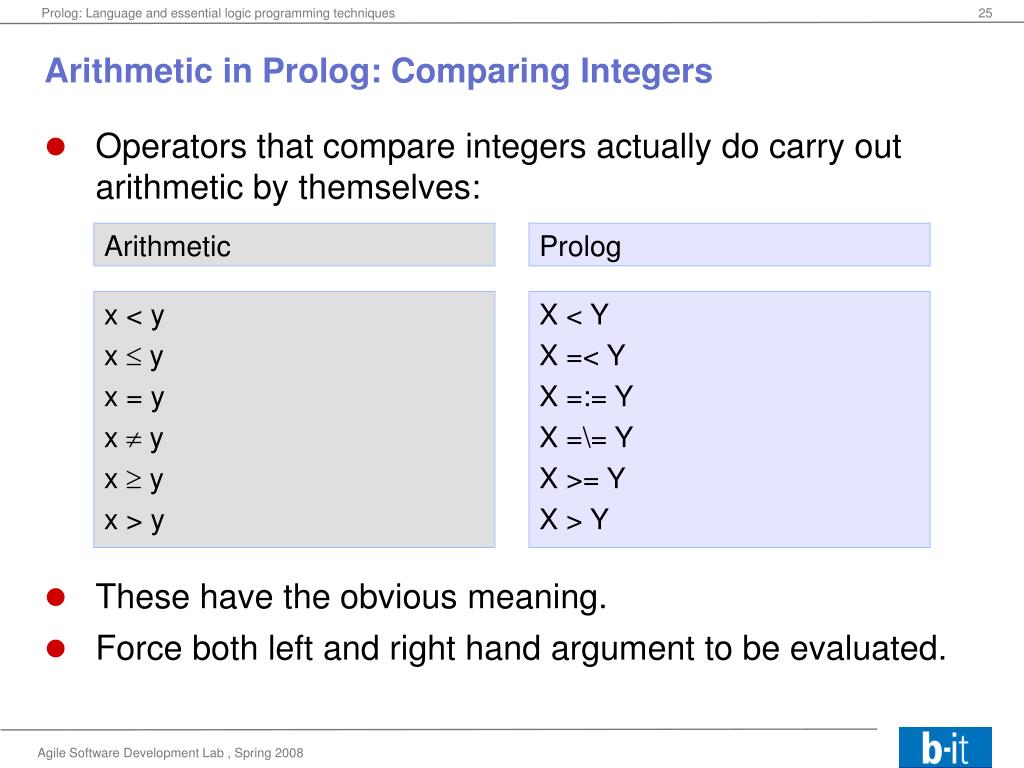The image size is (1024, 768).
Task: Click the X =:= Y expression
Action: (586, 396)
